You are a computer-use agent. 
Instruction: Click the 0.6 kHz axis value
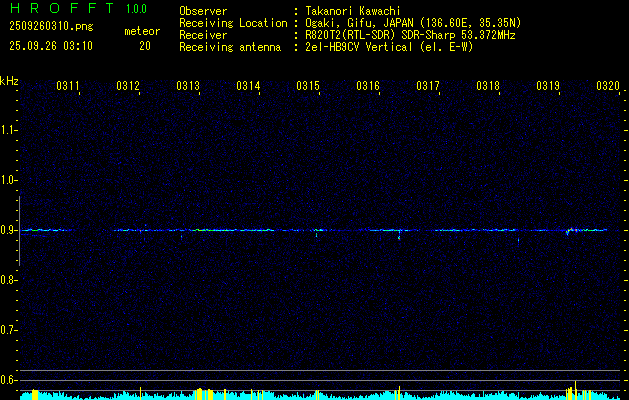pyautogui.click(x=8, y=380)
